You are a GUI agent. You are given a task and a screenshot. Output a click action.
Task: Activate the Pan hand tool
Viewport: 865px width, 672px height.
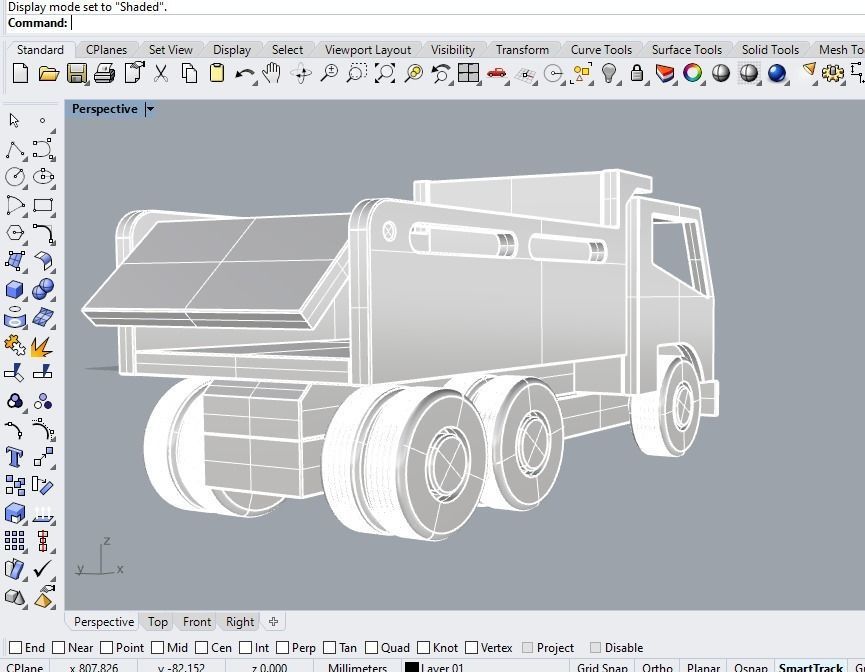coord(271,73)
